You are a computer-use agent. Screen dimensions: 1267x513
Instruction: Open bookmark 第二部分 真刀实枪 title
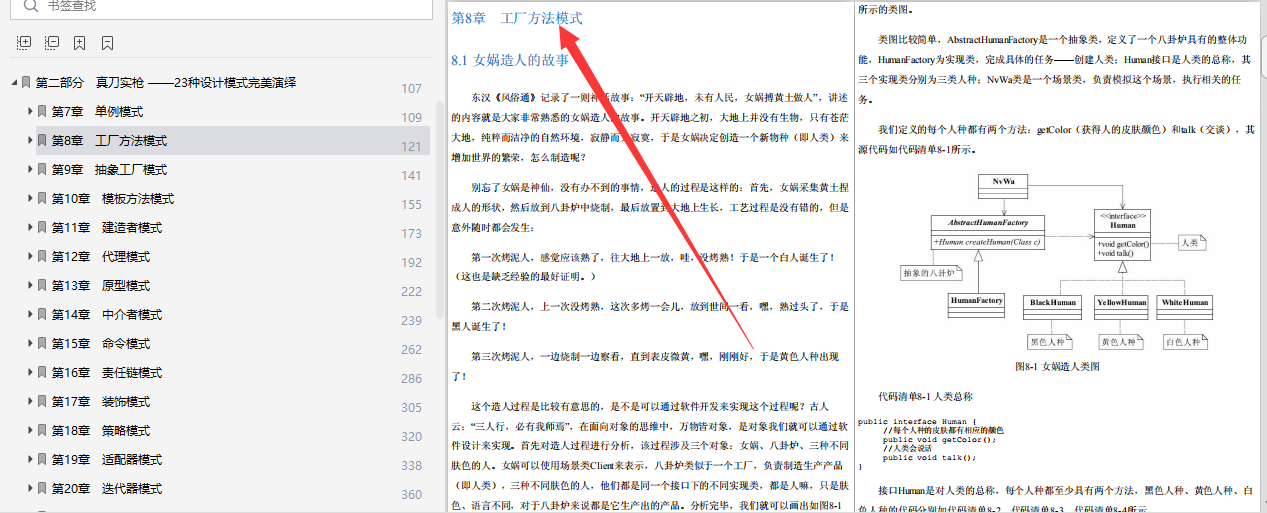tap(166, 83)
